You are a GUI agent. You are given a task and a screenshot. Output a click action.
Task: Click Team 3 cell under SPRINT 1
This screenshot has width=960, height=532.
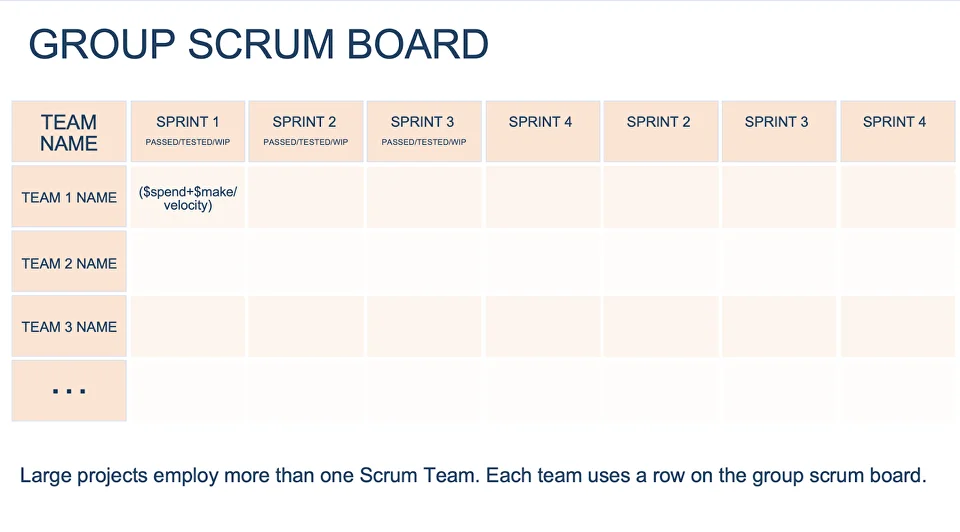pos(188,326)
